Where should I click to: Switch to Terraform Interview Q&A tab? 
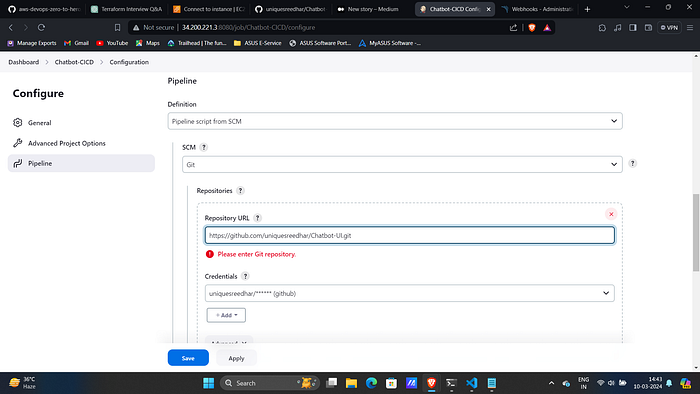126,9
